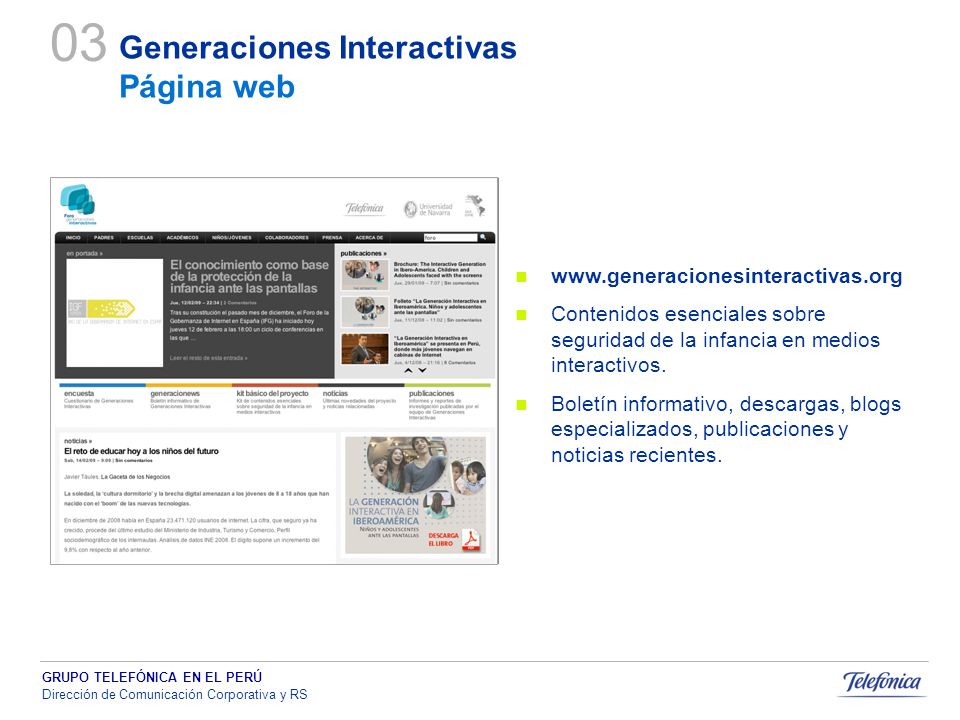Viewport: 960px width, 720px height.
Task: Open the PADRES menu item
Action: point(103,238)
